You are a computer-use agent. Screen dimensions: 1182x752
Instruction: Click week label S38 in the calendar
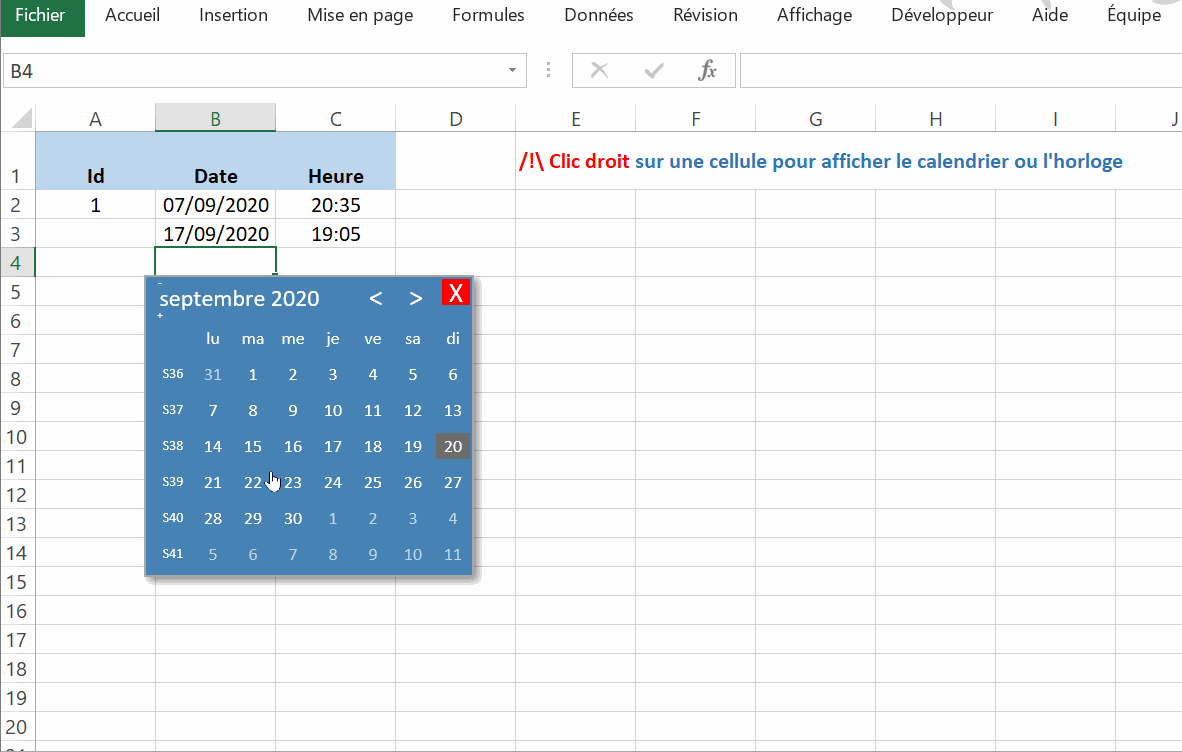172,446
